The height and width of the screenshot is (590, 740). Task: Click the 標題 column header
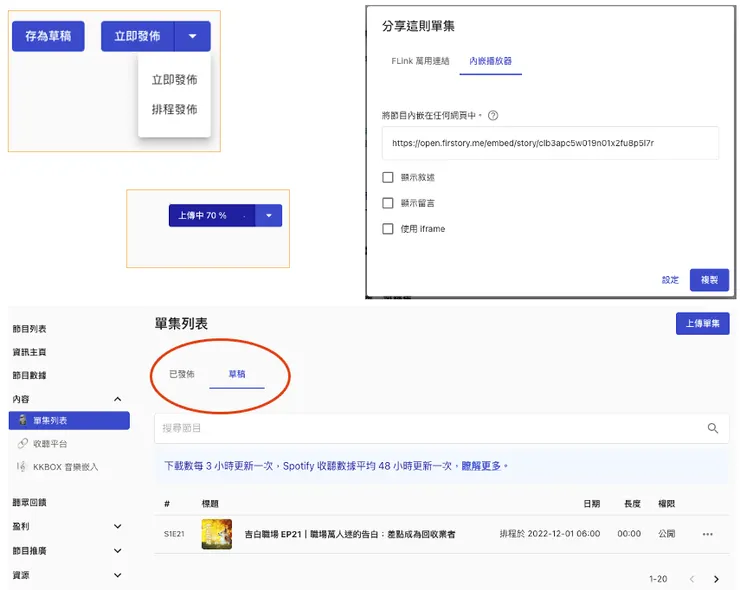point(210,504)
